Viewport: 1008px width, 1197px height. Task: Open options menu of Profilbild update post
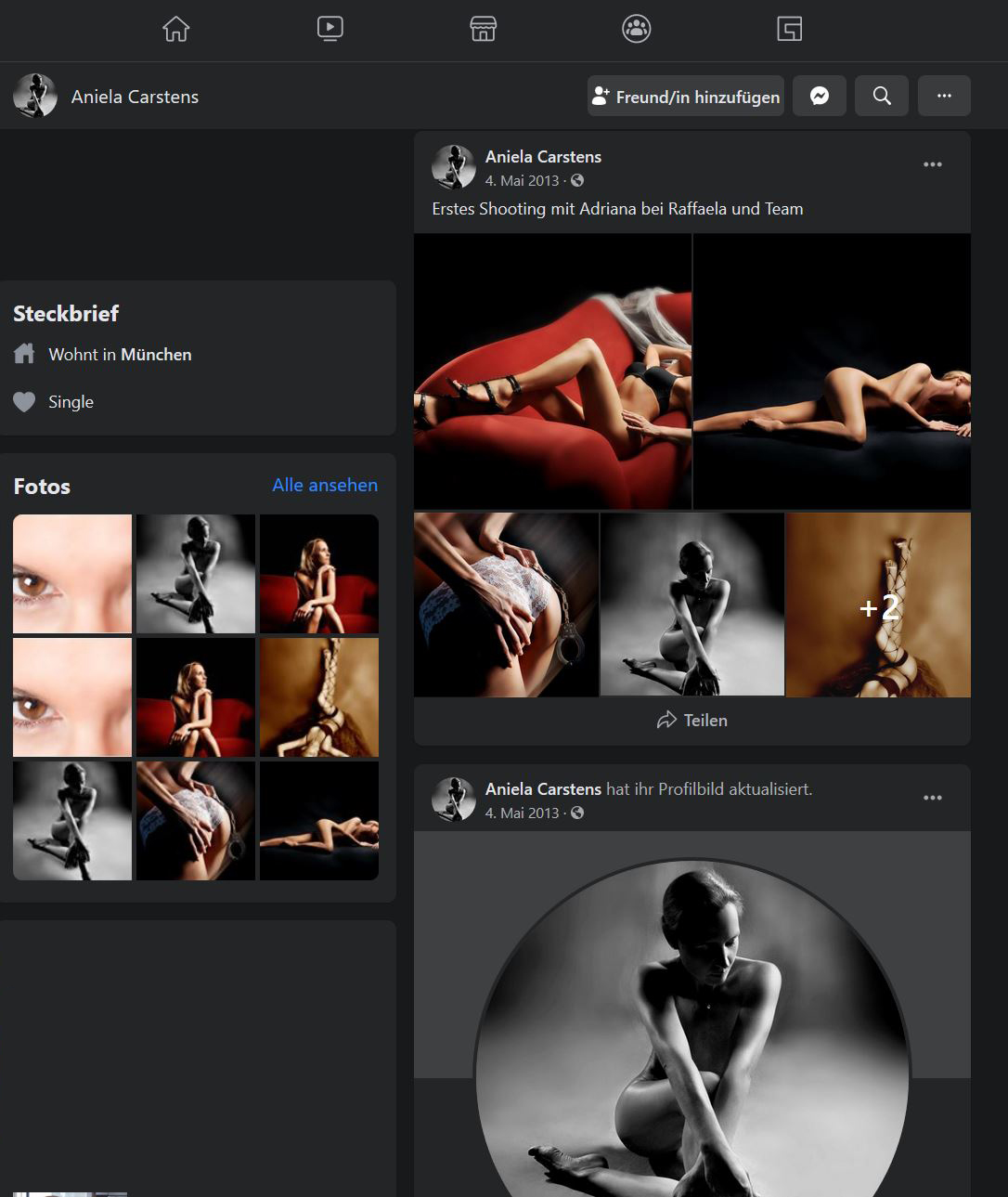pos(933,798)
